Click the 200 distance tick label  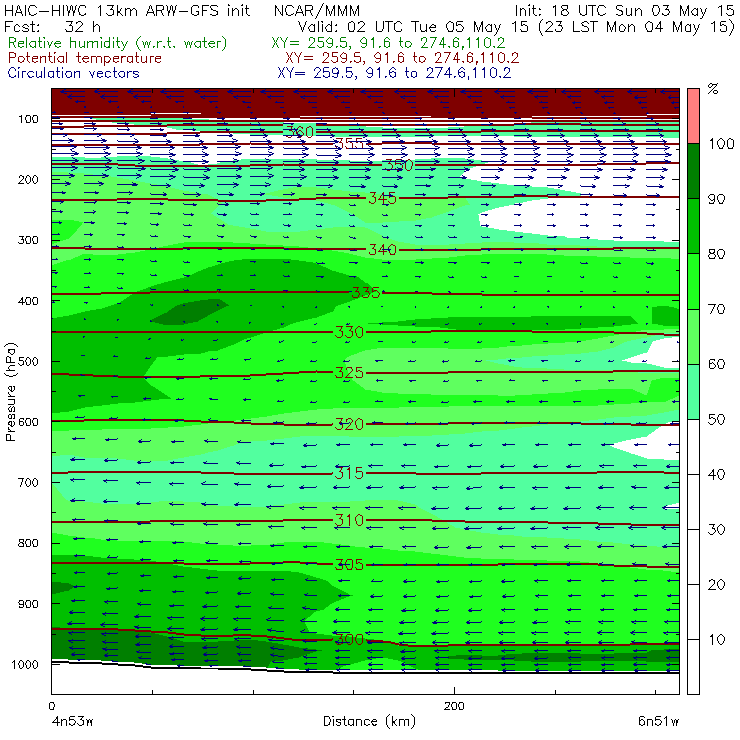tap(454, 706)
